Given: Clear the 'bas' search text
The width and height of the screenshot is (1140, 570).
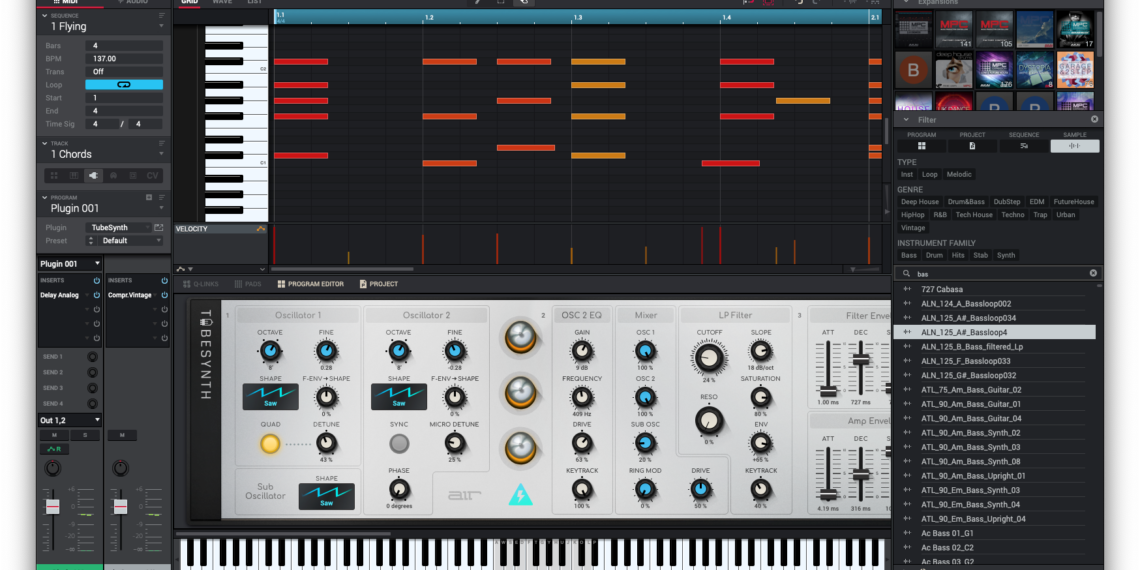Looking at the screenshot, I should pos(1093,273).
